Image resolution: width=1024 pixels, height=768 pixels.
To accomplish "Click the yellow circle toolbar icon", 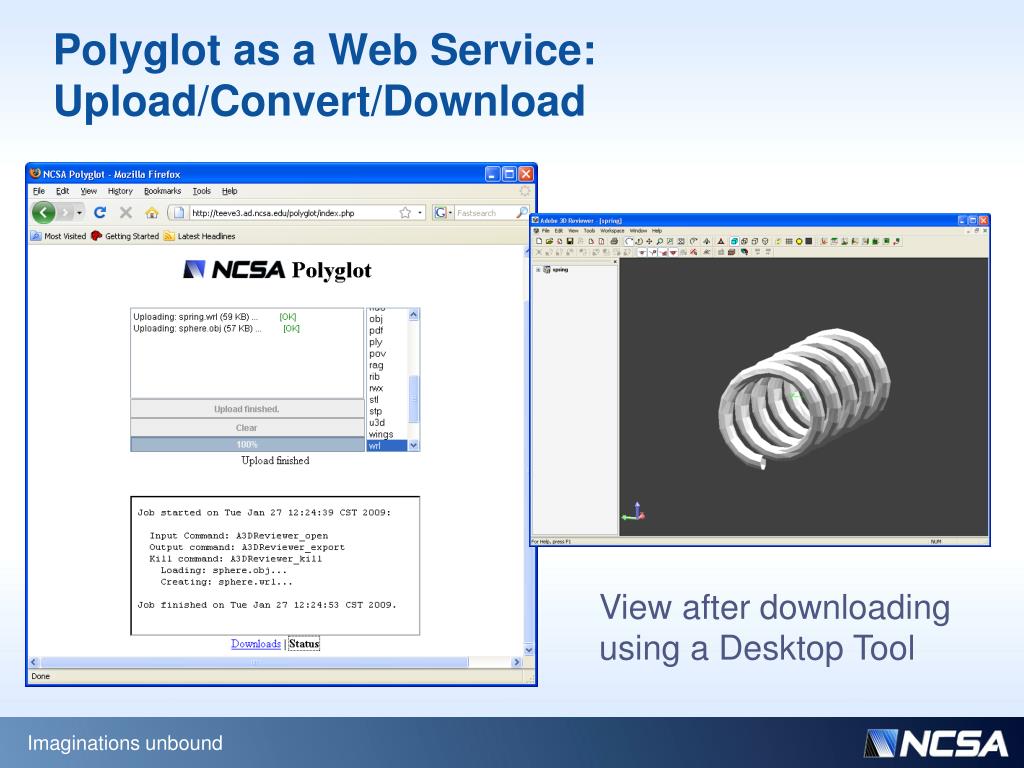I will tap(799, 242).
